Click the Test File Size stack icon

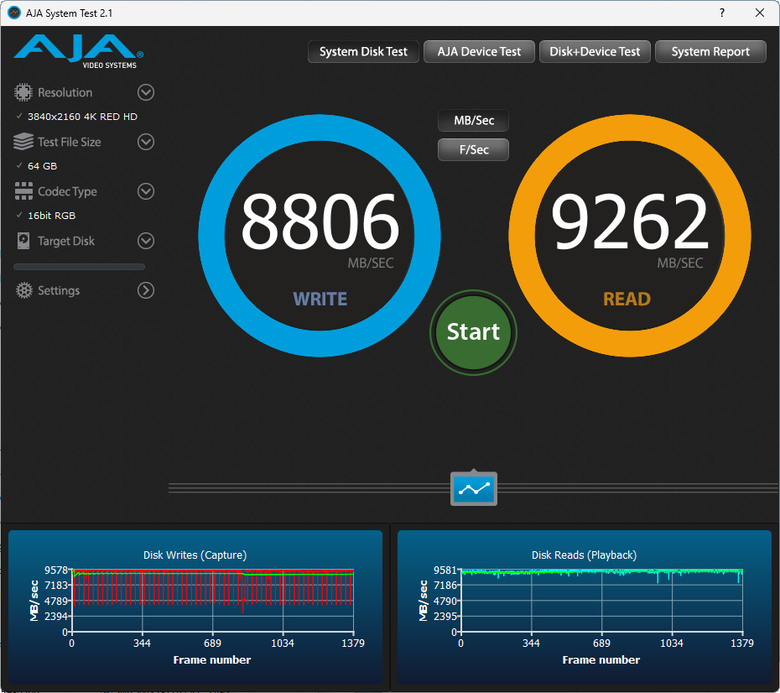coord(23,142)
